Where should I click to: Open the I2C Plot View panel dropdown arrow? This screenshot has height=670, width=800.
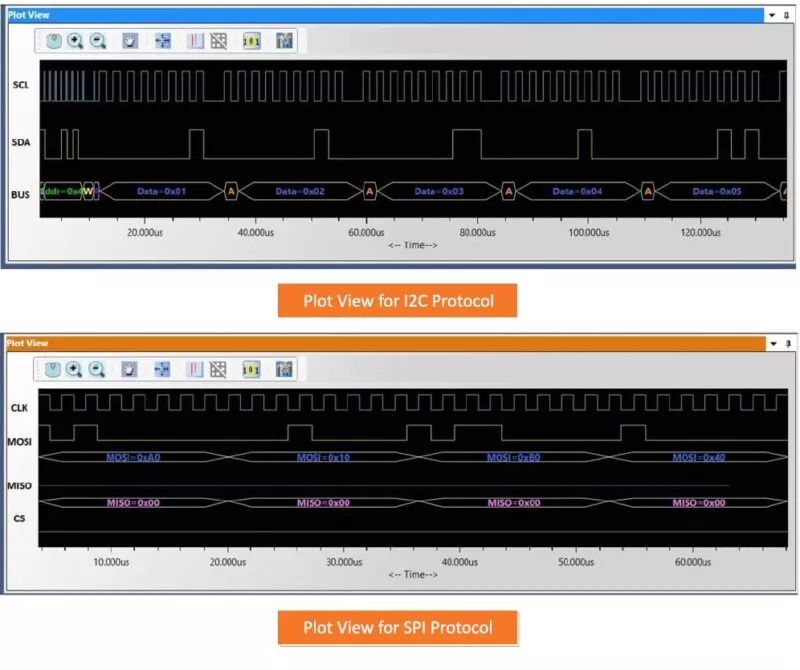click(x=771, y=16)
